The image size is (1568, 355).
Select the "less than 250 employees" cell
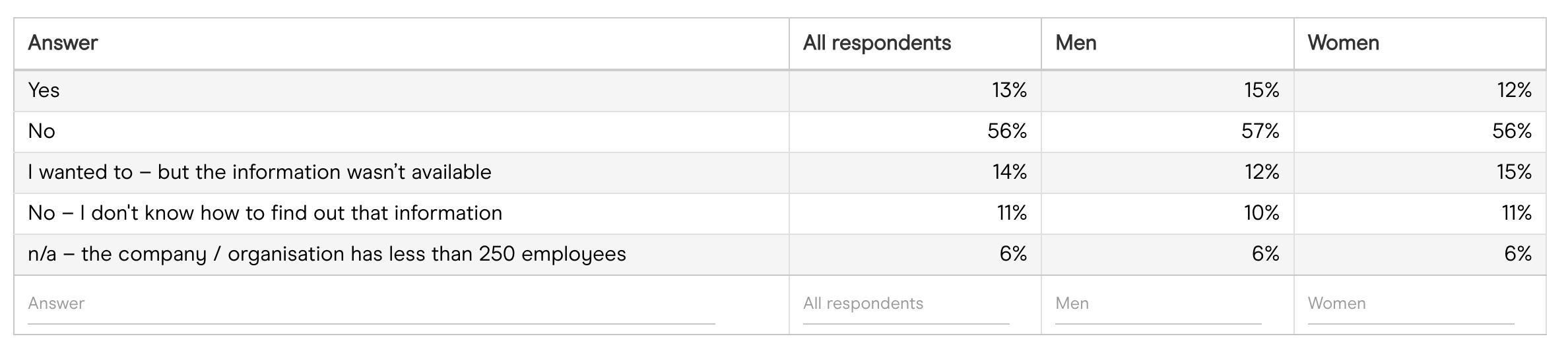(x=327, y=254)
